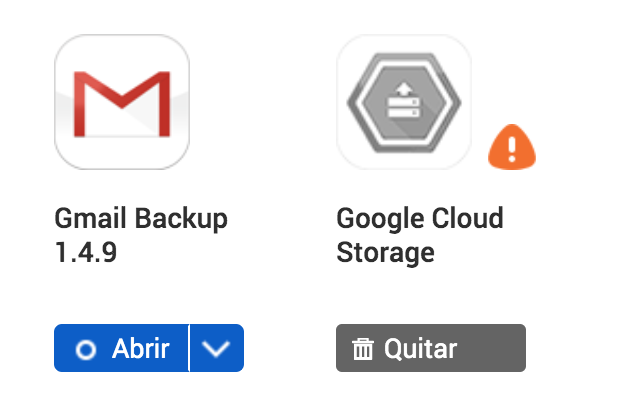Click the trash can icon on Quitar
Viewport: 620px width, 420px height.
tap(363, 349)
